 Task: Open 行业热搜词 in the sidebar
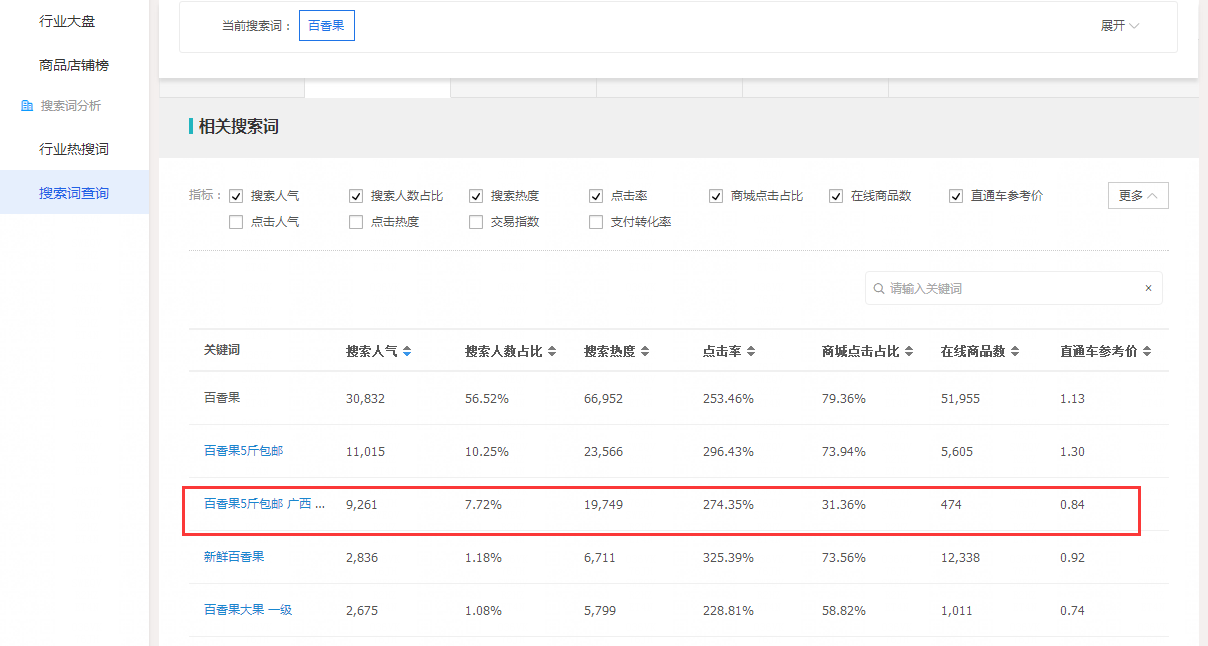click(74, 149)
